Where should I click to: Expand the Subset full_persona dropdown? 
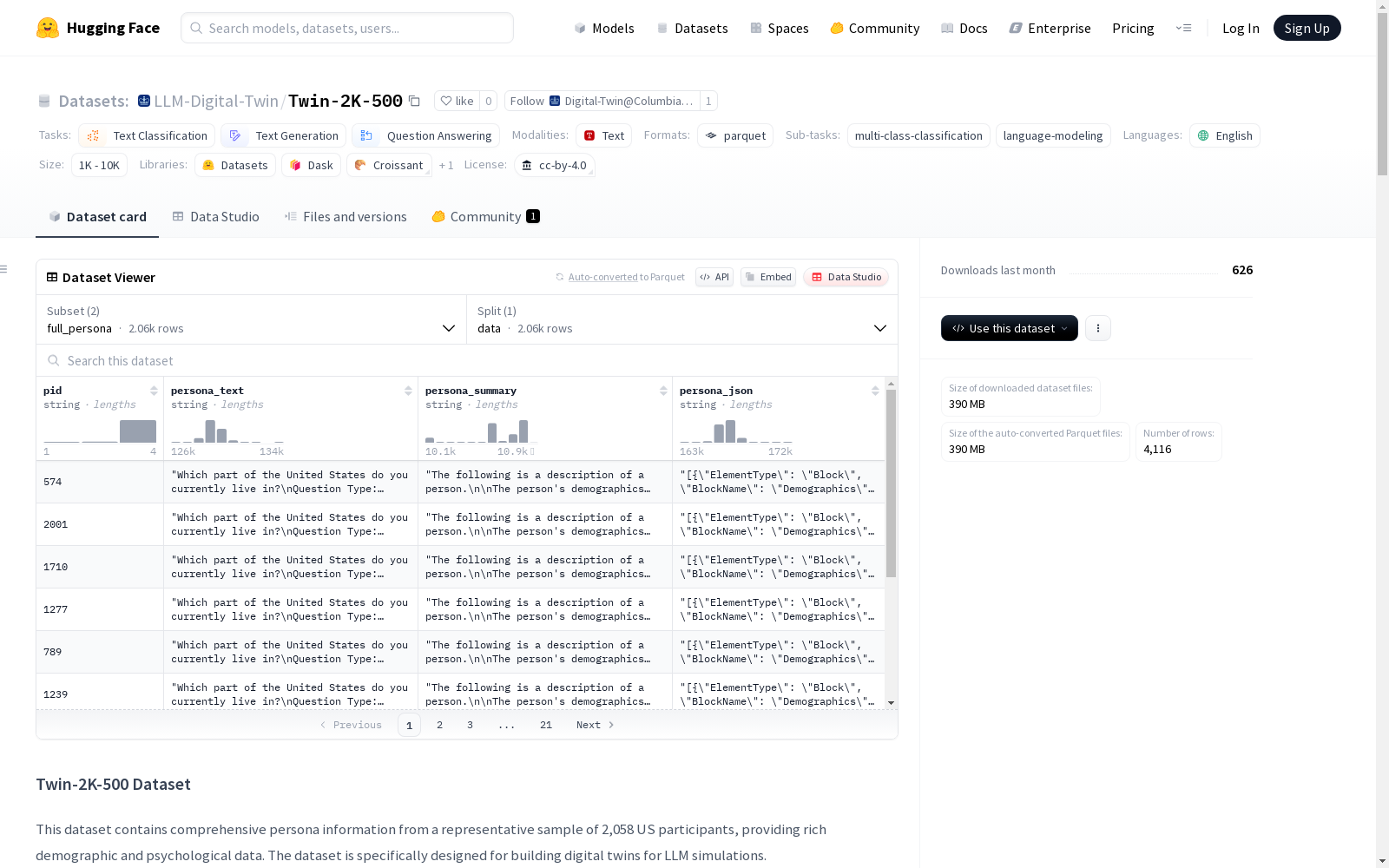pyautogui.click(x=251, y=319)
